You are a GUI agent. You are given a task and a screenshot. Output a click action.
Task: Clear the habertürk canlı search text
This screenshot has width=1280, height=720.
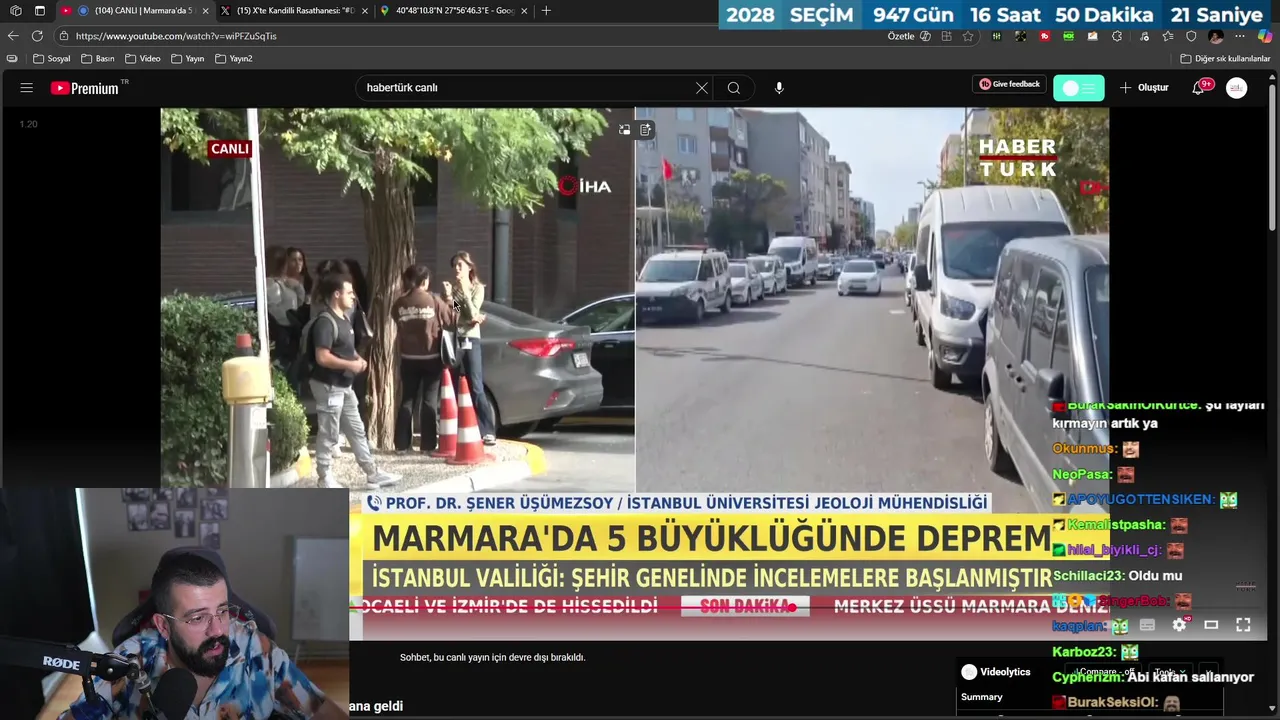(x=702, y=88)
